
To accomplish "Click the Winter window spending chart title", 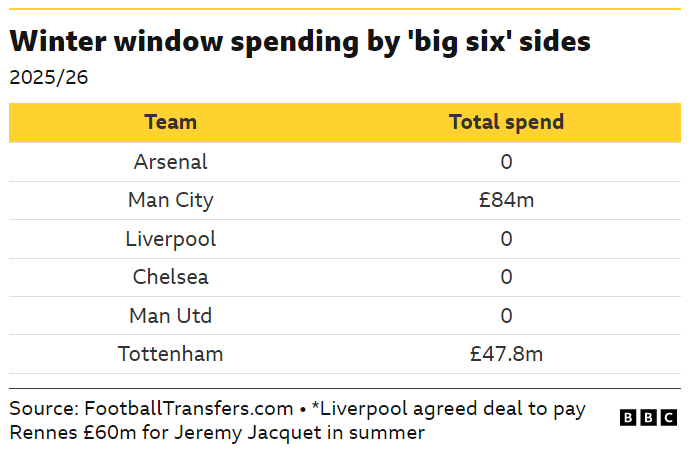I will 300,42.
